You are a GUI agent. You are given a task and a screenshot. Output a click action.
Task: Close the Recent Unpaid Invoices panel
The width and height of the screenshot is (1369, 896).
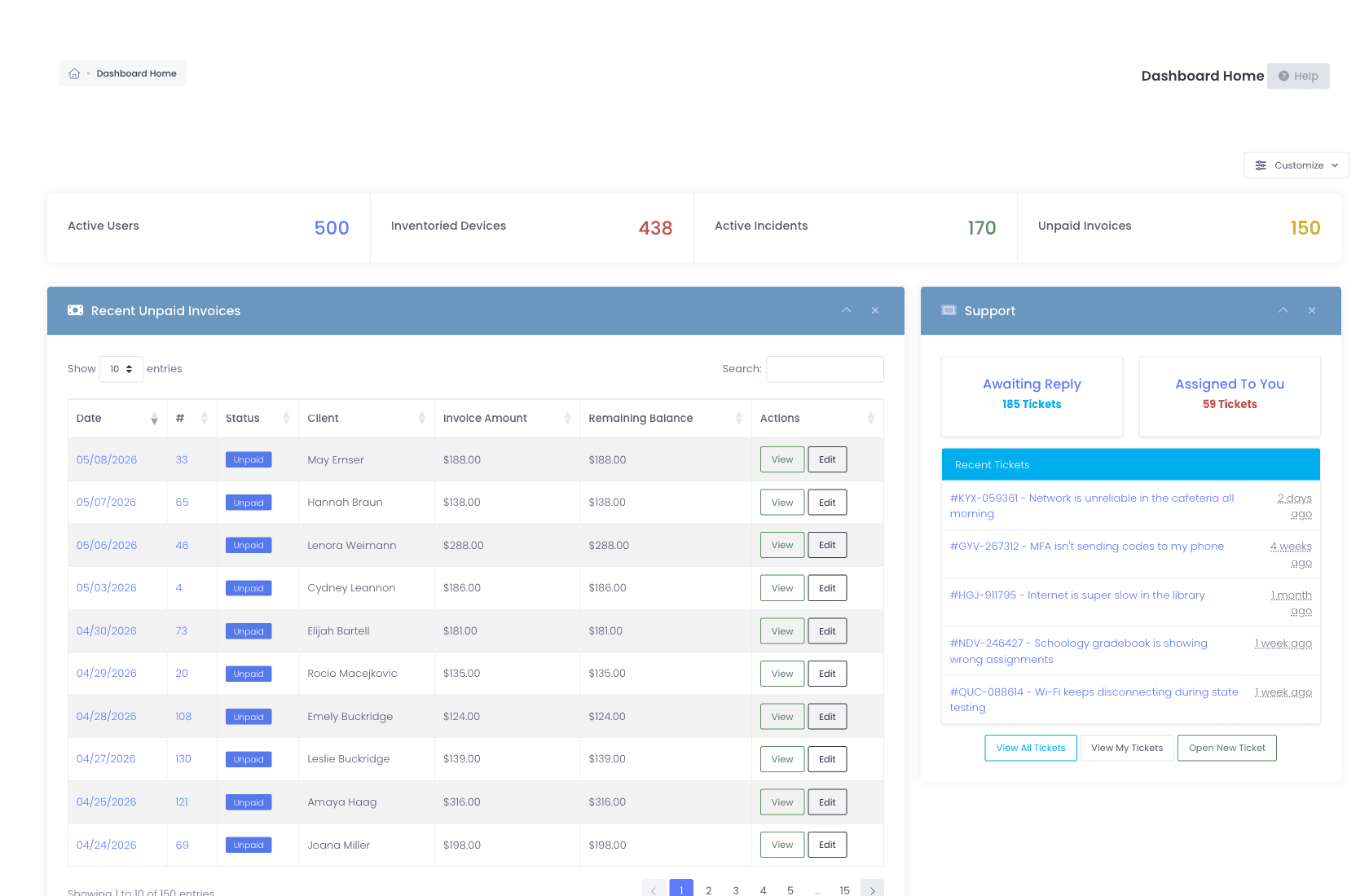[875, 310]
